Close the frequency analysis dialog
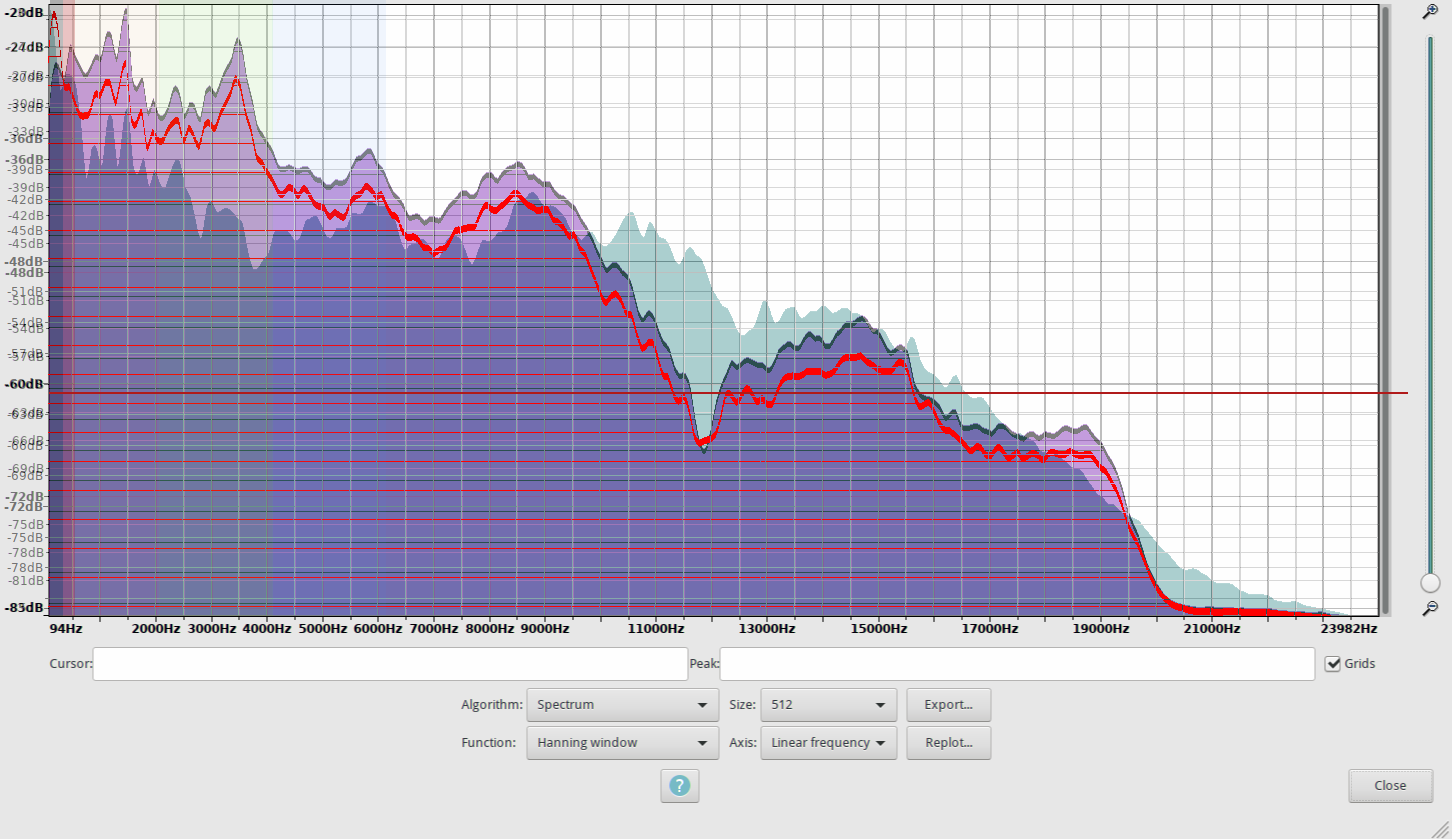 (1390, 785)
